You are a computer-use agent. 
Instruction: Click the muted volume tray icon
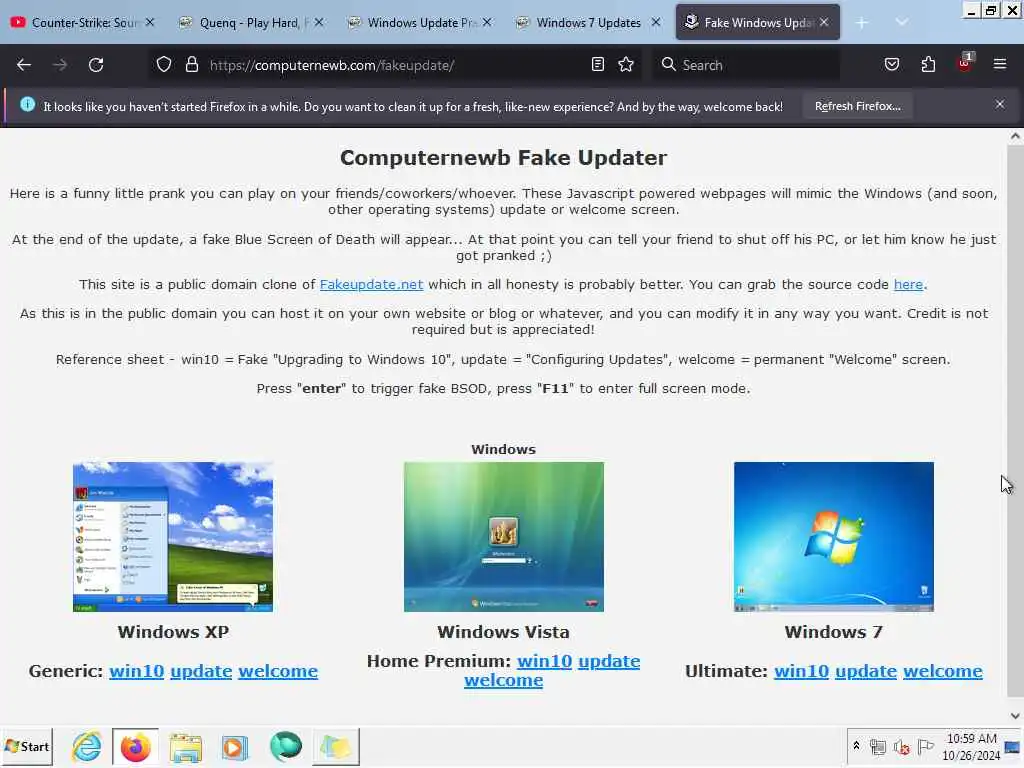pyautogui.click(x=902, y=746)
